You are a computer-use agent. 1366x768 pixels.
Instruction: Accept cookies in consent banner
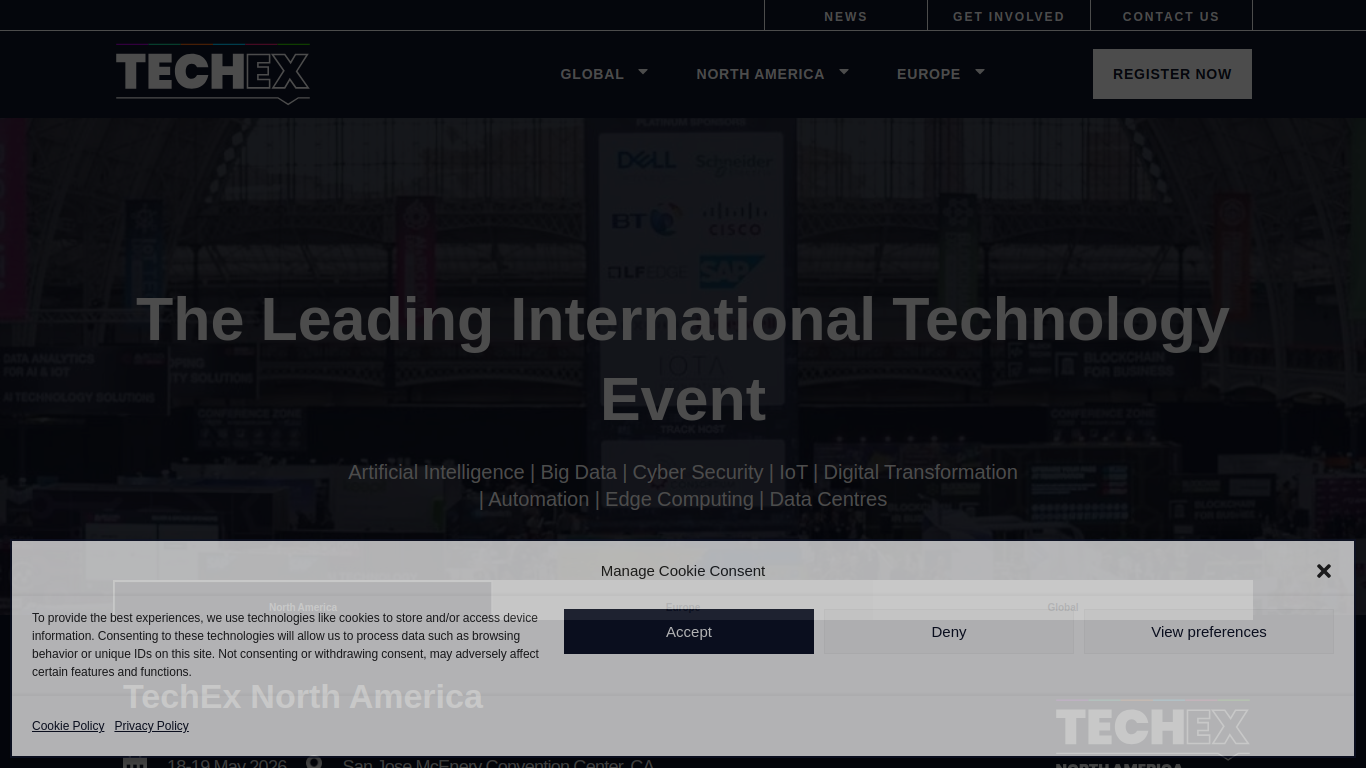click(689, 632)
